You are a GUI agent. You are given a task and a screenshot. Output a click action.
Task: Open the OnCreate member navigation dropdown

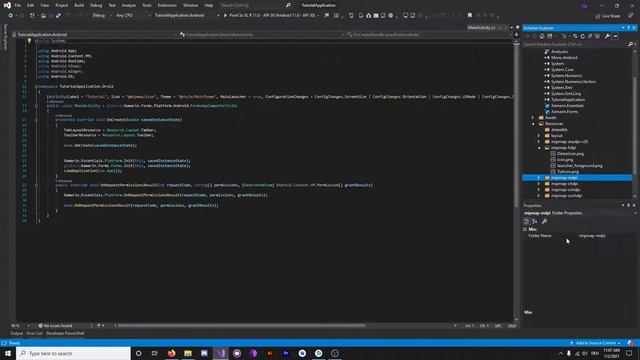coord(429,35)
